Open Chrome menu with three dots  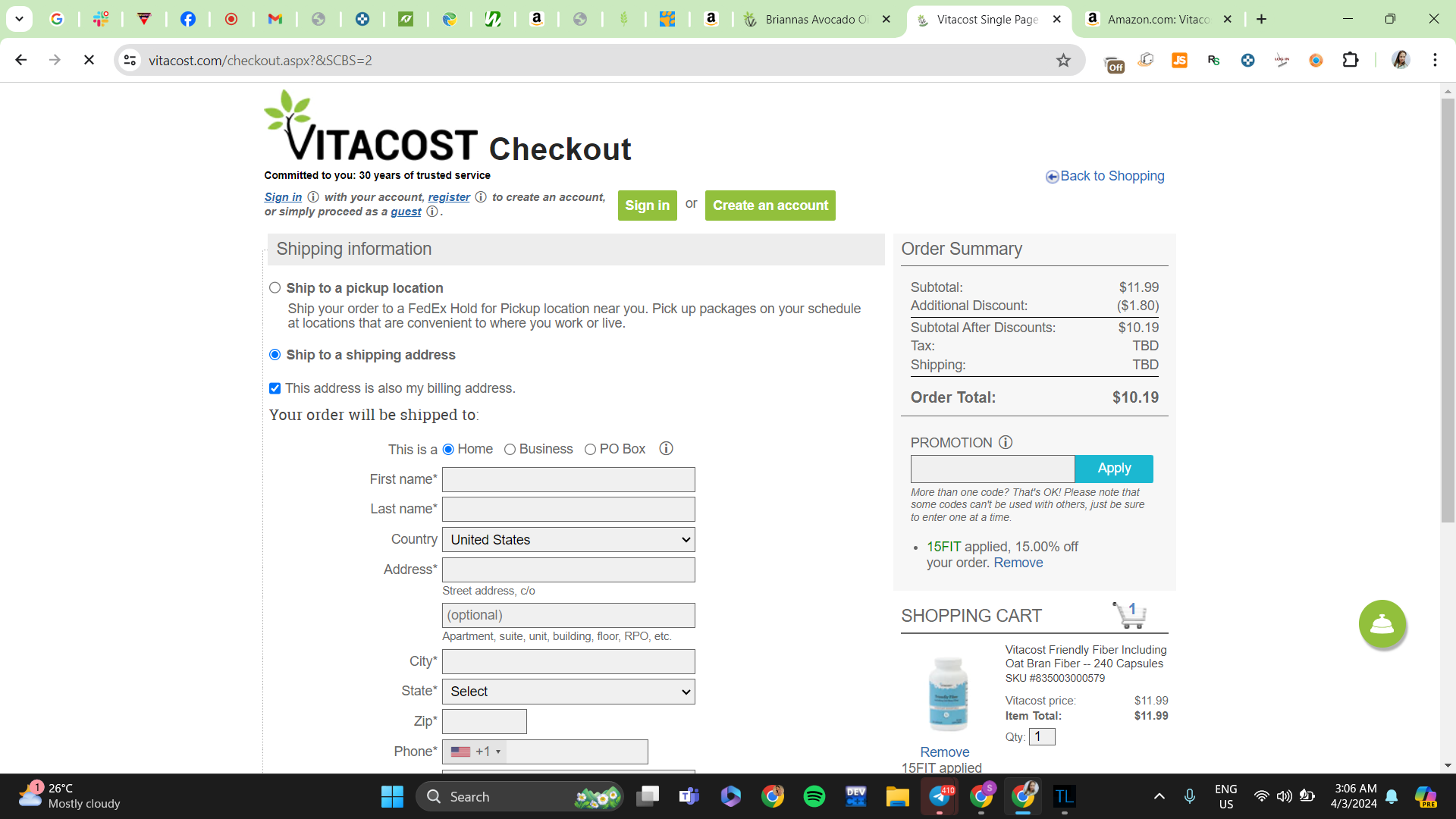click(x=1435, y=60)
